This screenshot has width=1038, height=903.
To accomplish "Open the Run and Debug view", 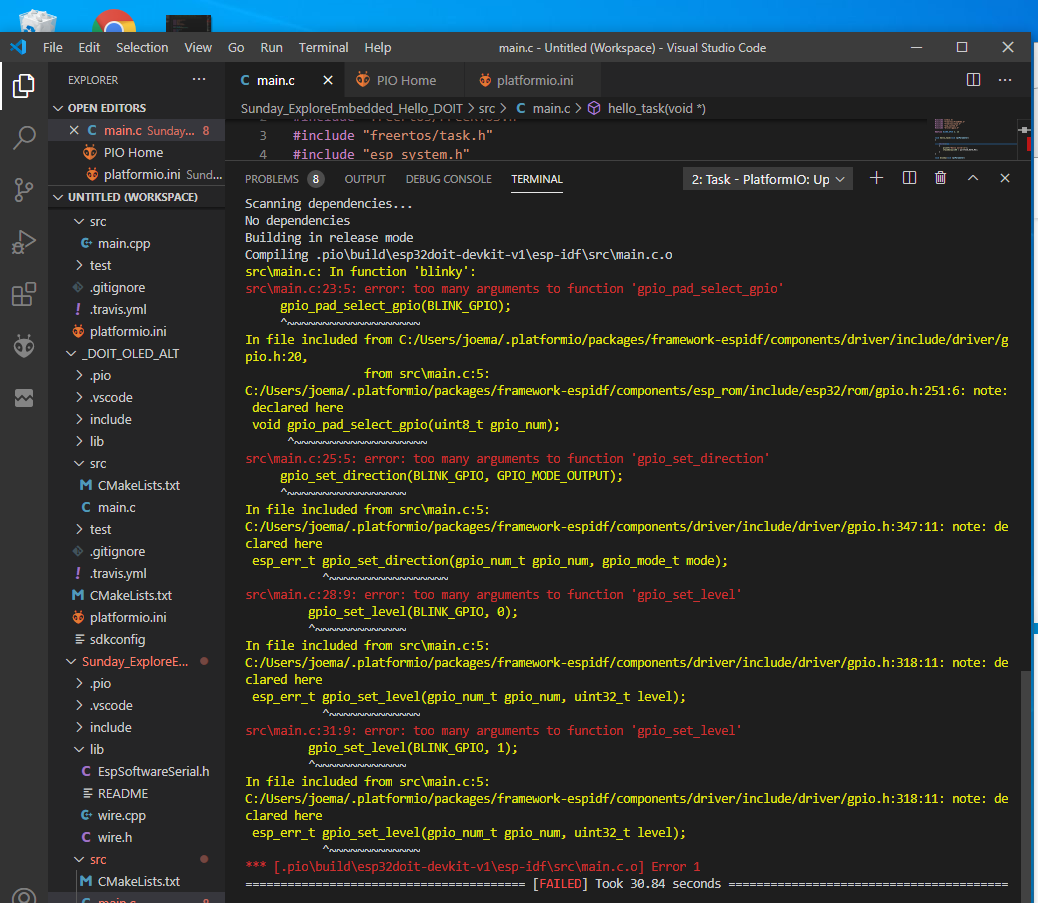I will (24, 242).
